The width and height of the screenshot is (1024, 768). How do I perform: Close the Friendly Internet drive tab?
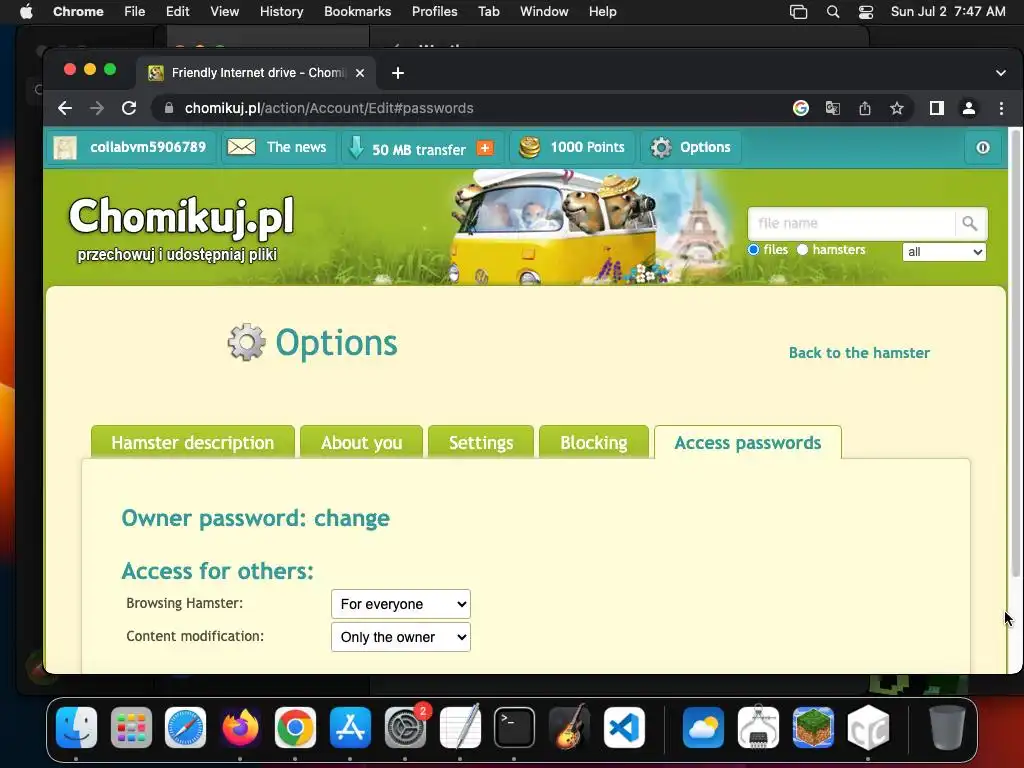click(360, 73)
